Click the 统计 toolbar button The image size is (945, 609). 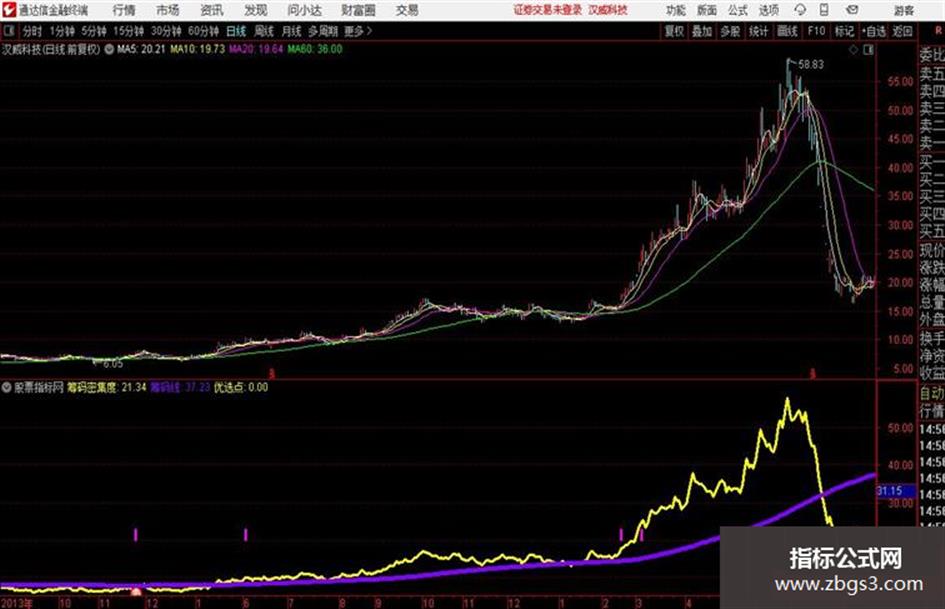[759, 31]
